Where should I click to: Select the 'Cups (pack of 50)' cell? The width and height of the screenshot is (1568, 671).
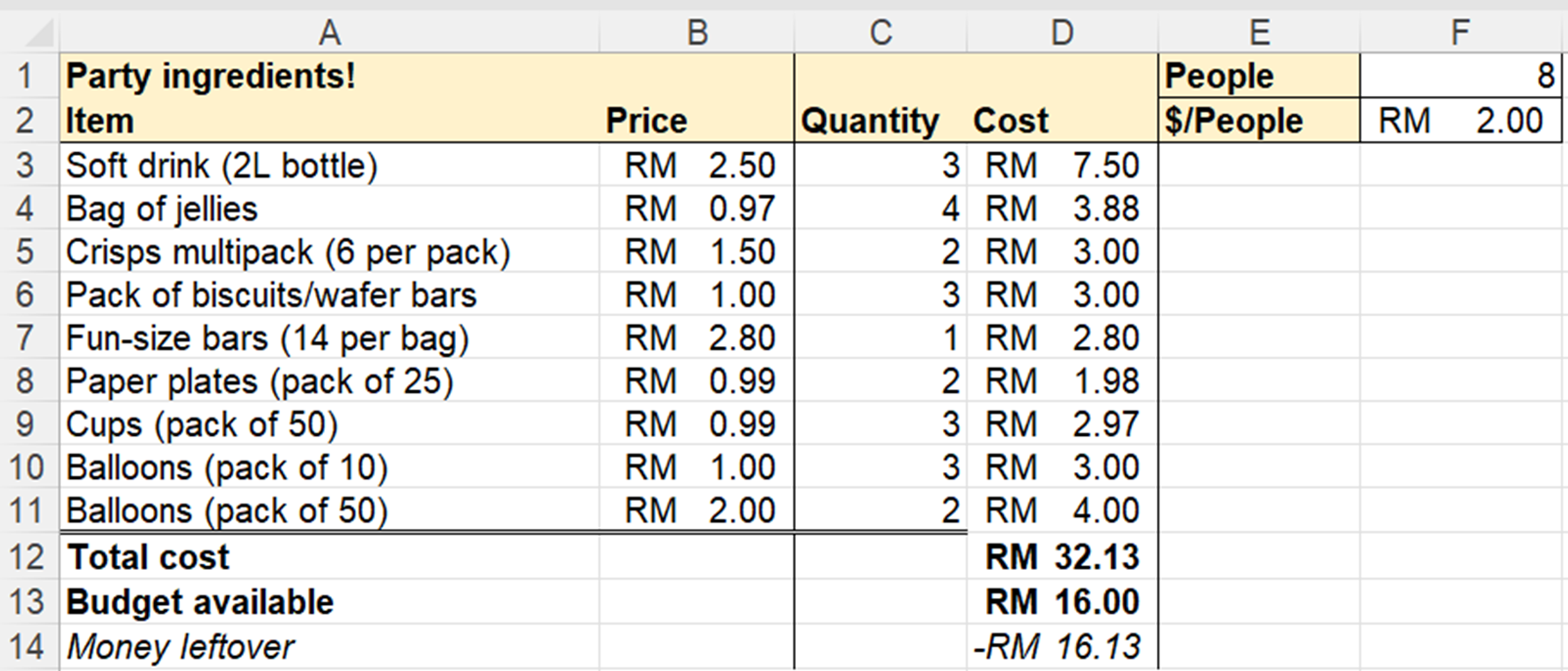coord(329,424)
